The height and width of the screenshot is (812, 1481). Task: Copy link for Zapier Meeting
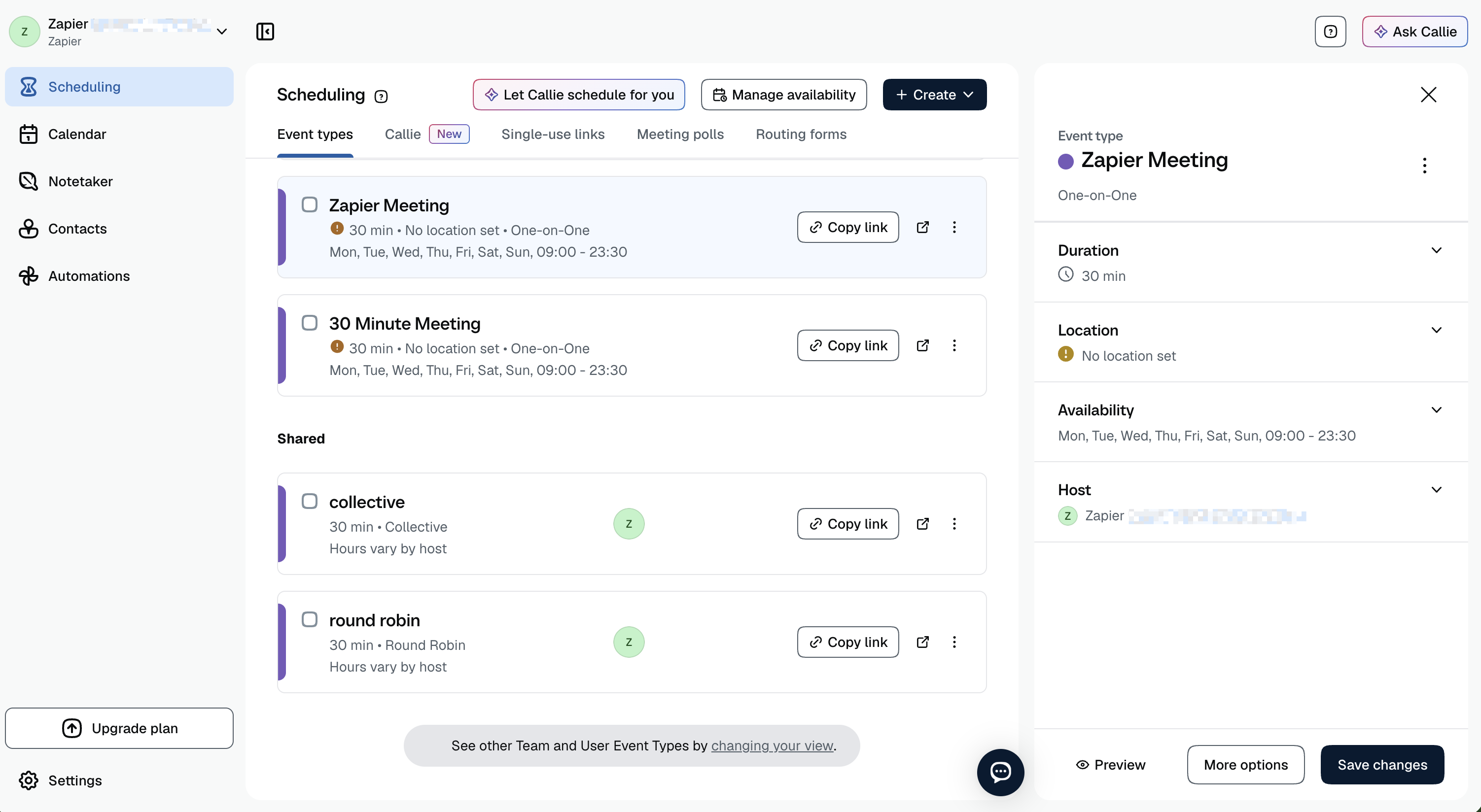click(x=847, y=228)
